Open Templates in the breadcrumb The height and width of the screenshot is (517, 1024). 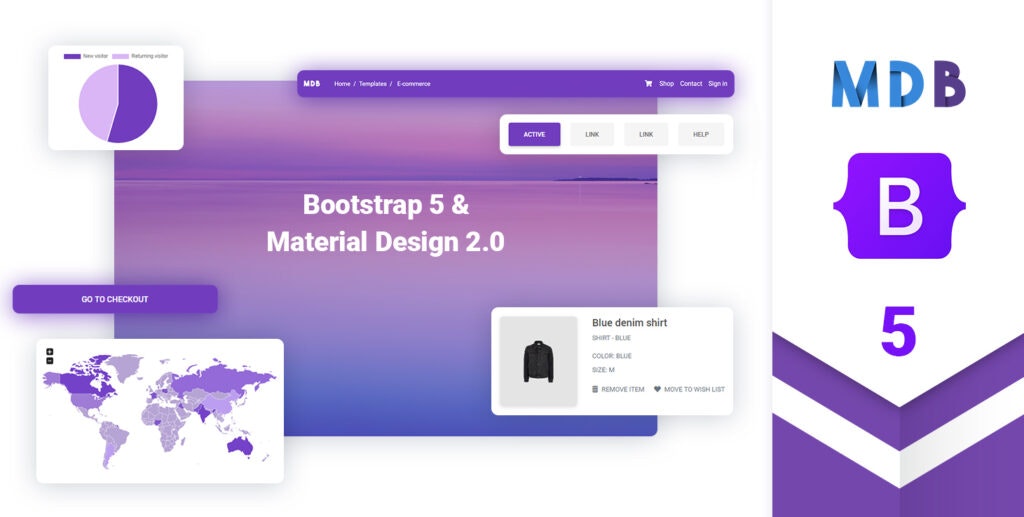(x=373, y=84)
